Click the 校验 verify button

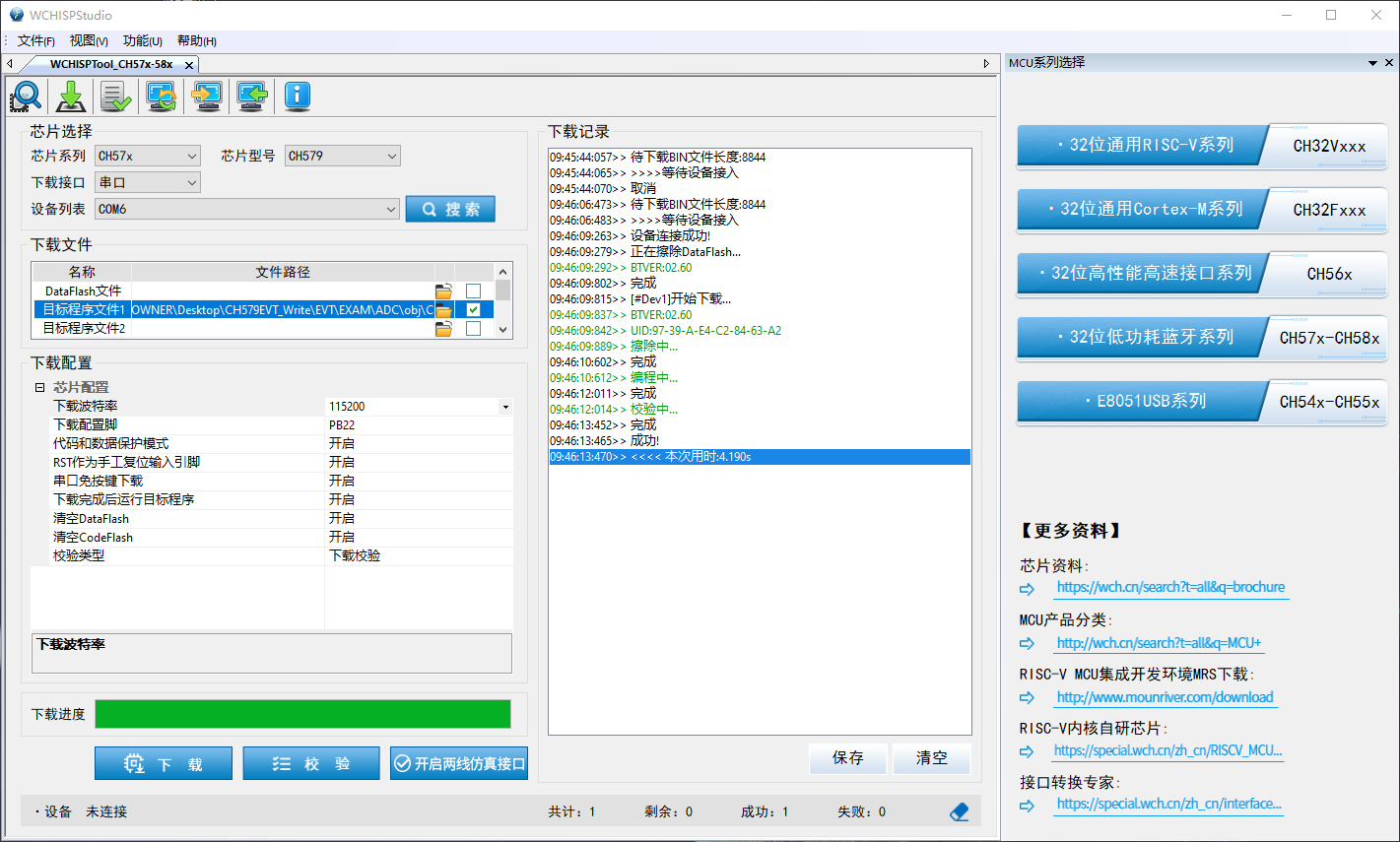[311, 763]
